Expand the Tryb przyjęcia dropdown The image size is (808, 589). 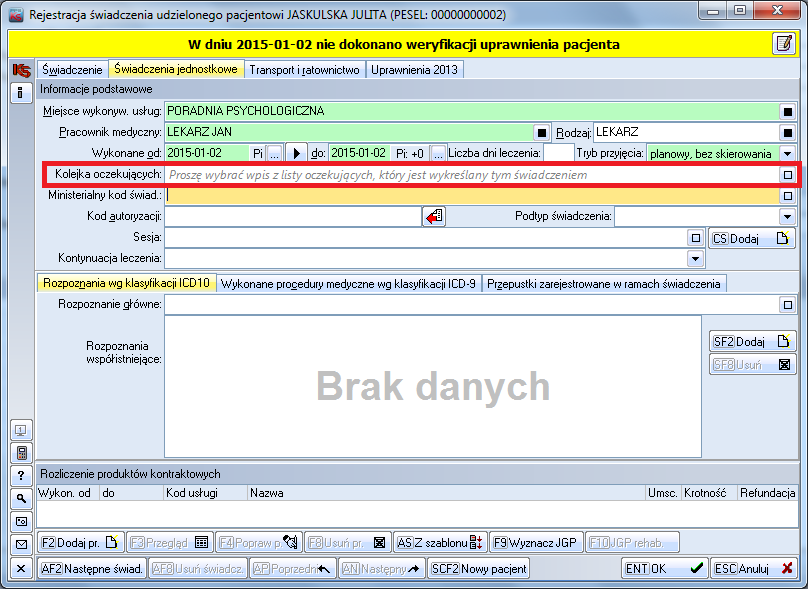[x=787, y=154]
